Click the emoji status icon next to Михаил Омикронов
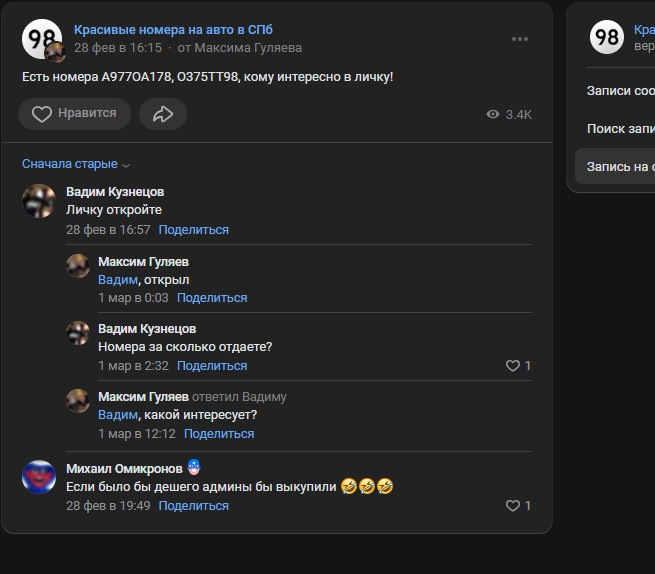This screenshot has width=655, height=574. pos(193,467)
